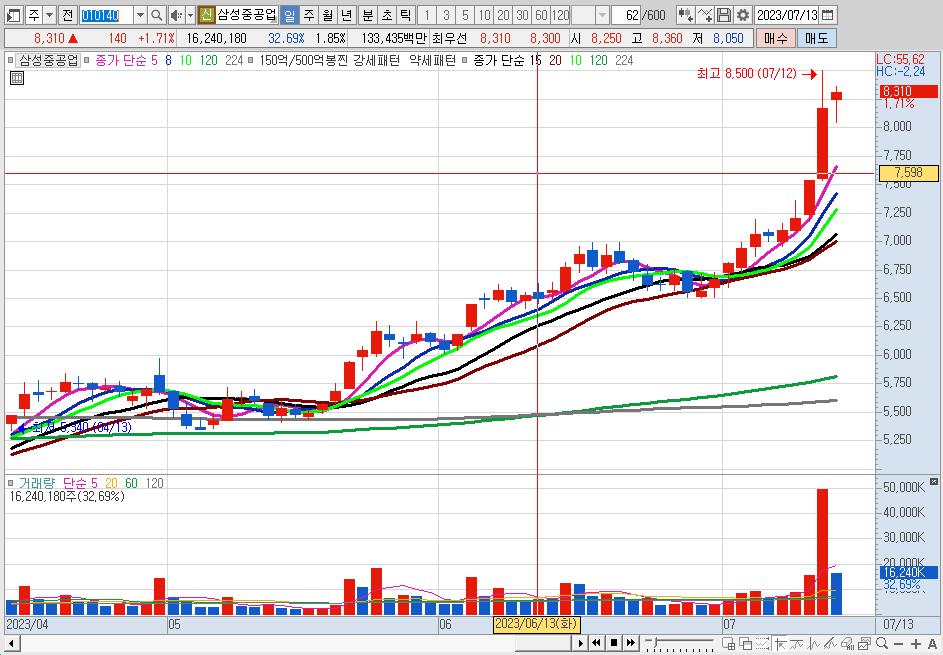This screenshot has height=655, width=943.
Task: Click the stock code input field 010140
Action: (x=107, y=15)
